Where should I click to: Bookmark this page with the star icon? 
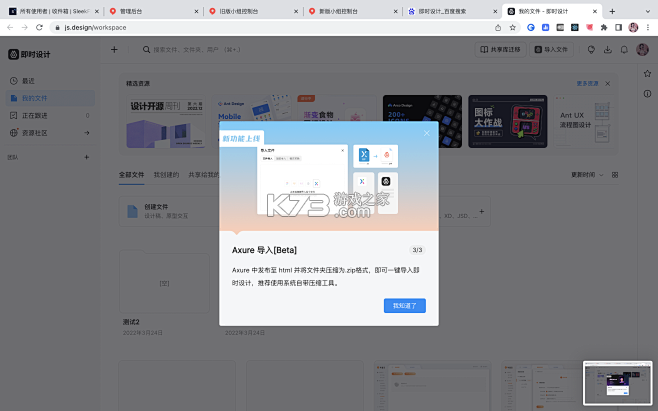click(x=512, y=27)
